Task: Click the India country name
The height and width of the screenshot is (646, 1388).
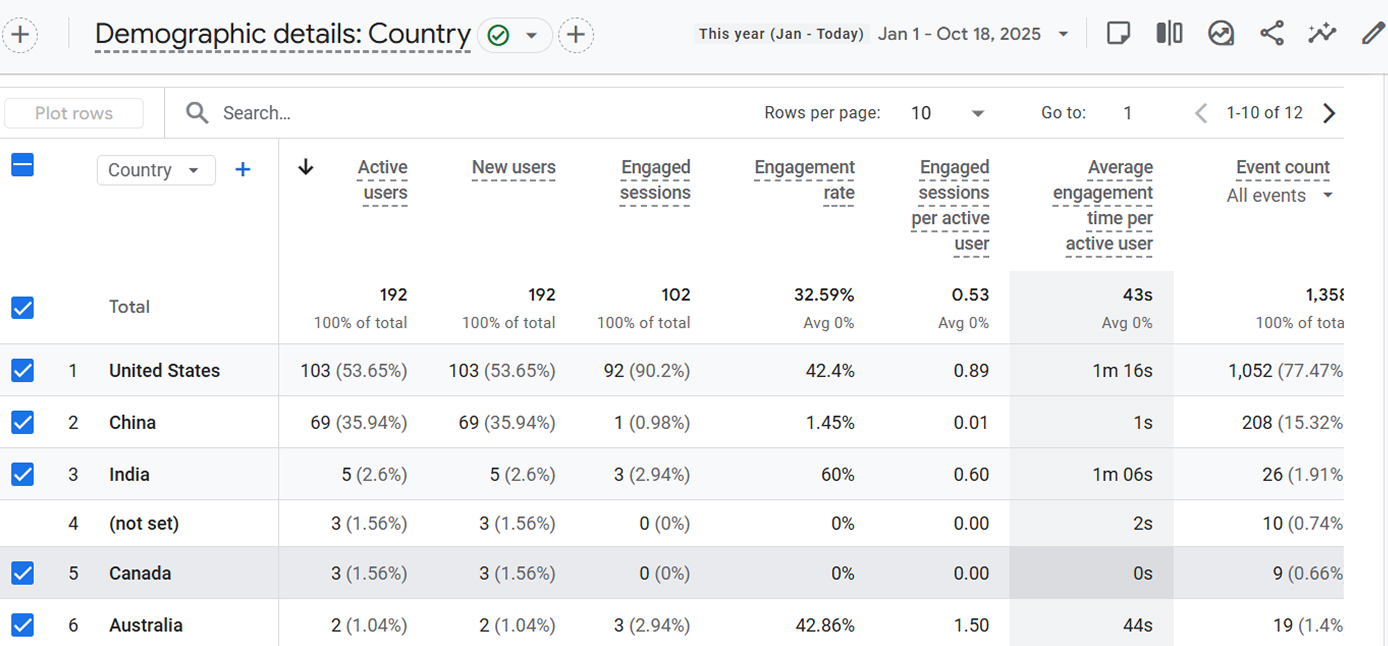Action: 129,475
